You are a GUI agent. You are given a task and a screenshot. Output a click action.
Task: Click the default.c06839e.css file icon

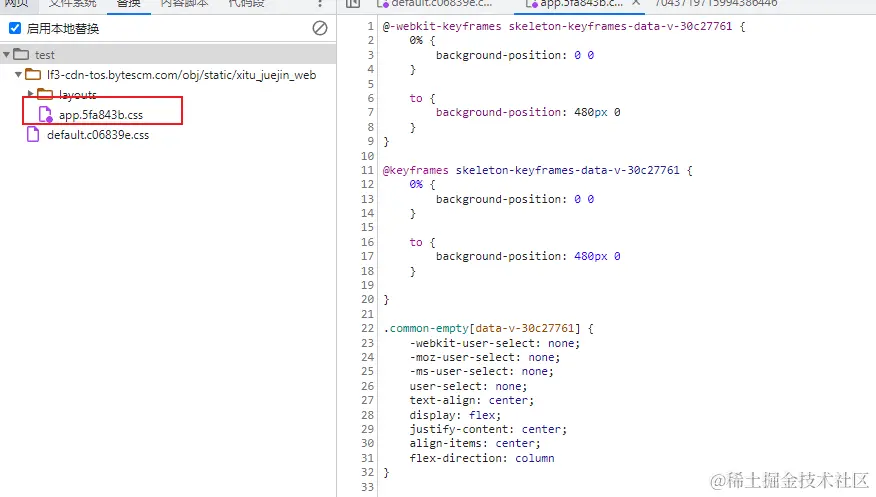(x=34, y=135)
